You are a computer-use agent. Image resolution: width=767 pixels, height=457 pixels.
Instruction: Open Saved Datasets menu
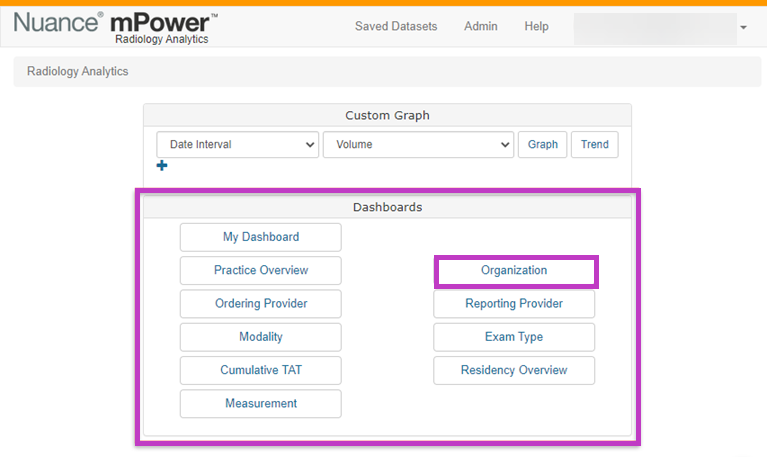point(396,26)
